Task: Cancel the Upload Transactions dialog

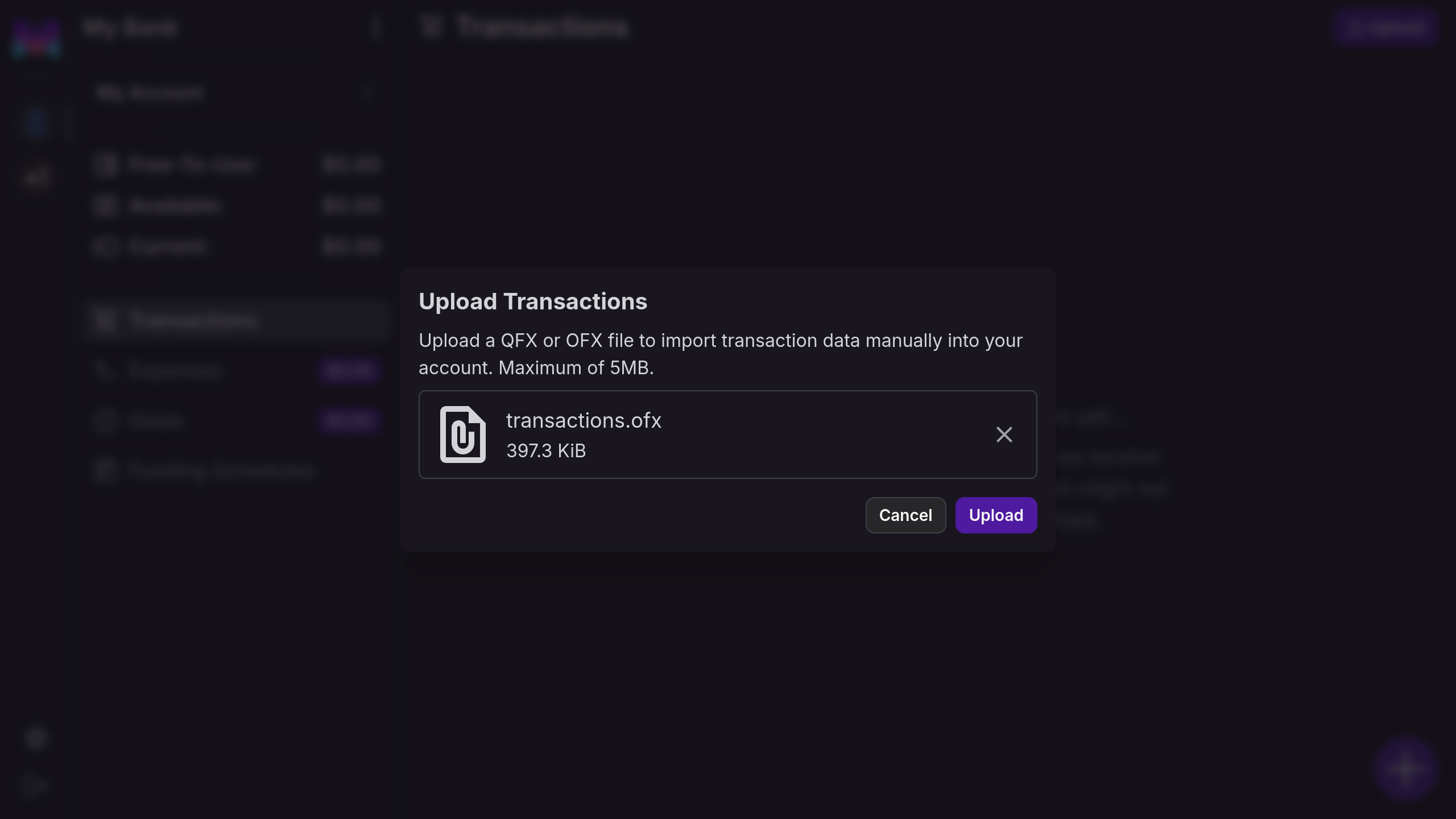Action: [905, 515]
